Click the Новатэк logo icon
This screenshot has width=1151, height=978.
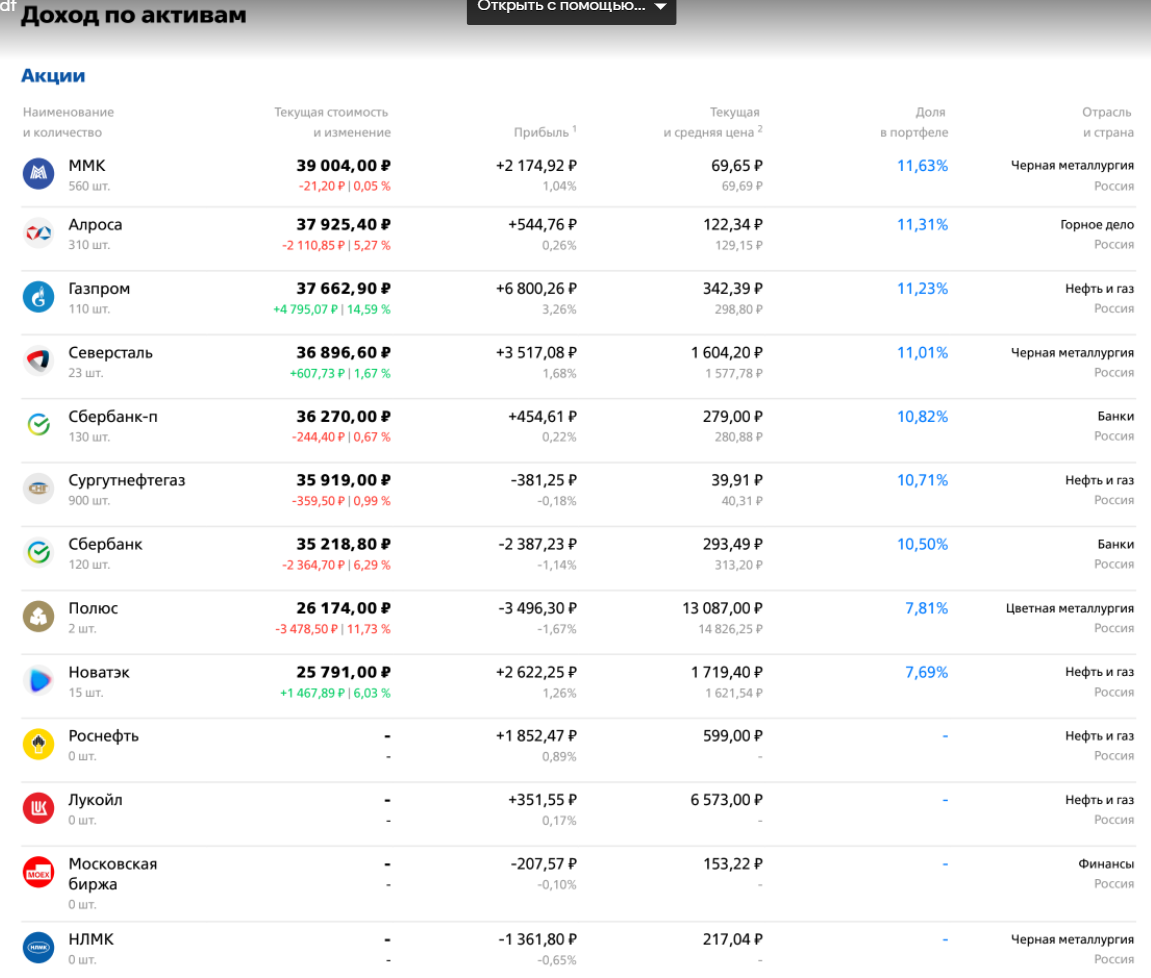tap(38, 681)
